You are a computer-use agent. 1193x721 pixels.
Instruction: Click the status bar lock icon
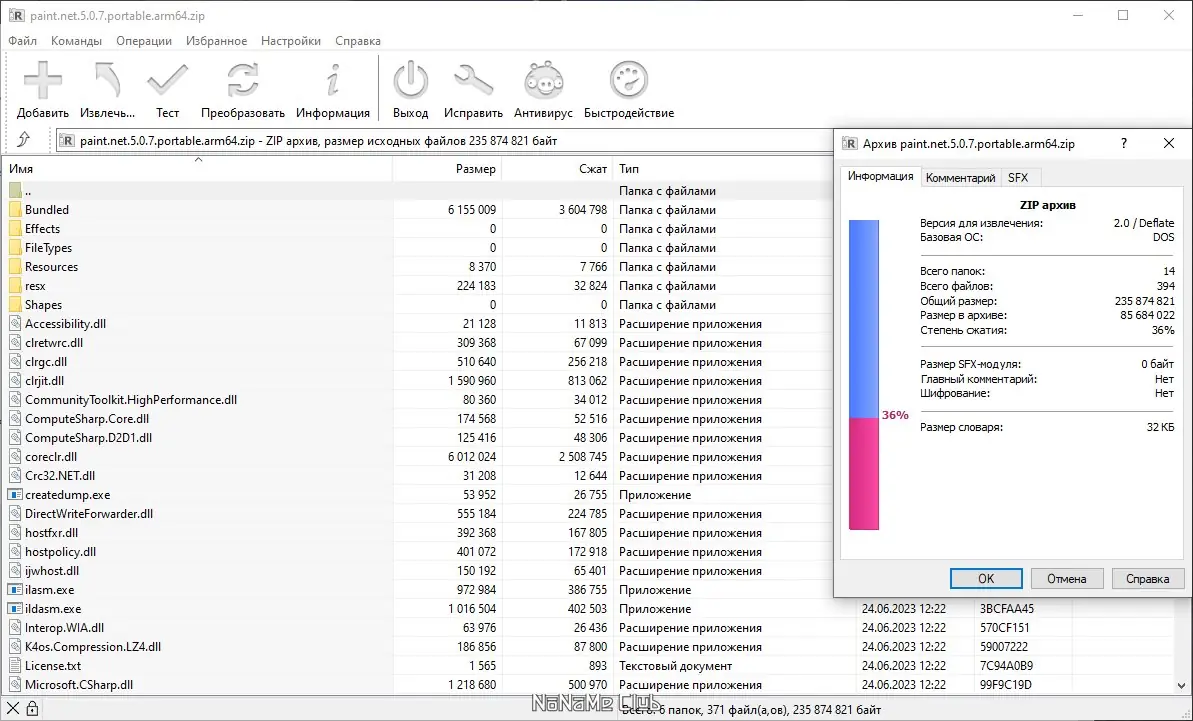pyautogui.click(x=33, y=710)
